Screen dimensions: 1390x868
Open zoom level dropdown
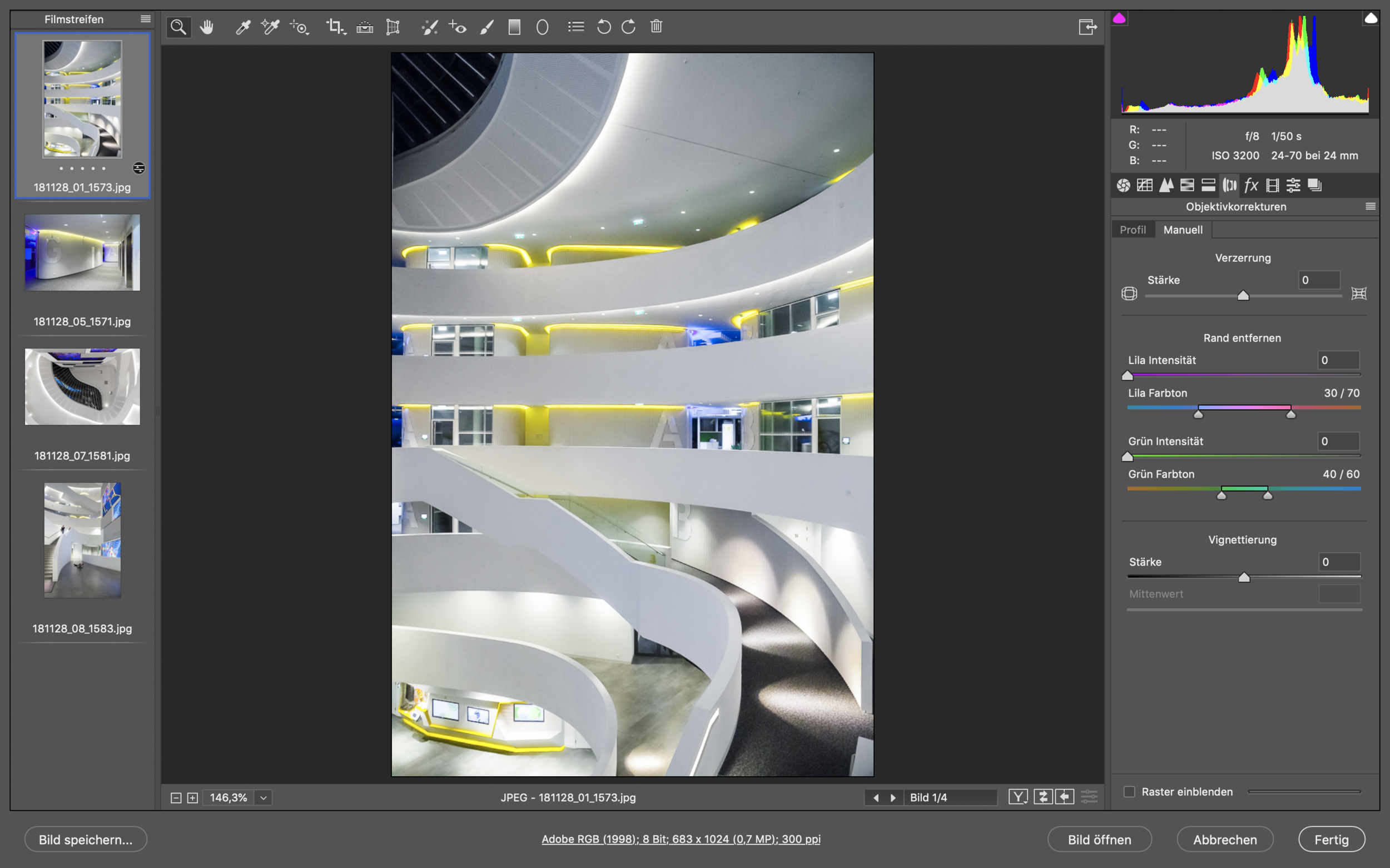pos(264,797)
